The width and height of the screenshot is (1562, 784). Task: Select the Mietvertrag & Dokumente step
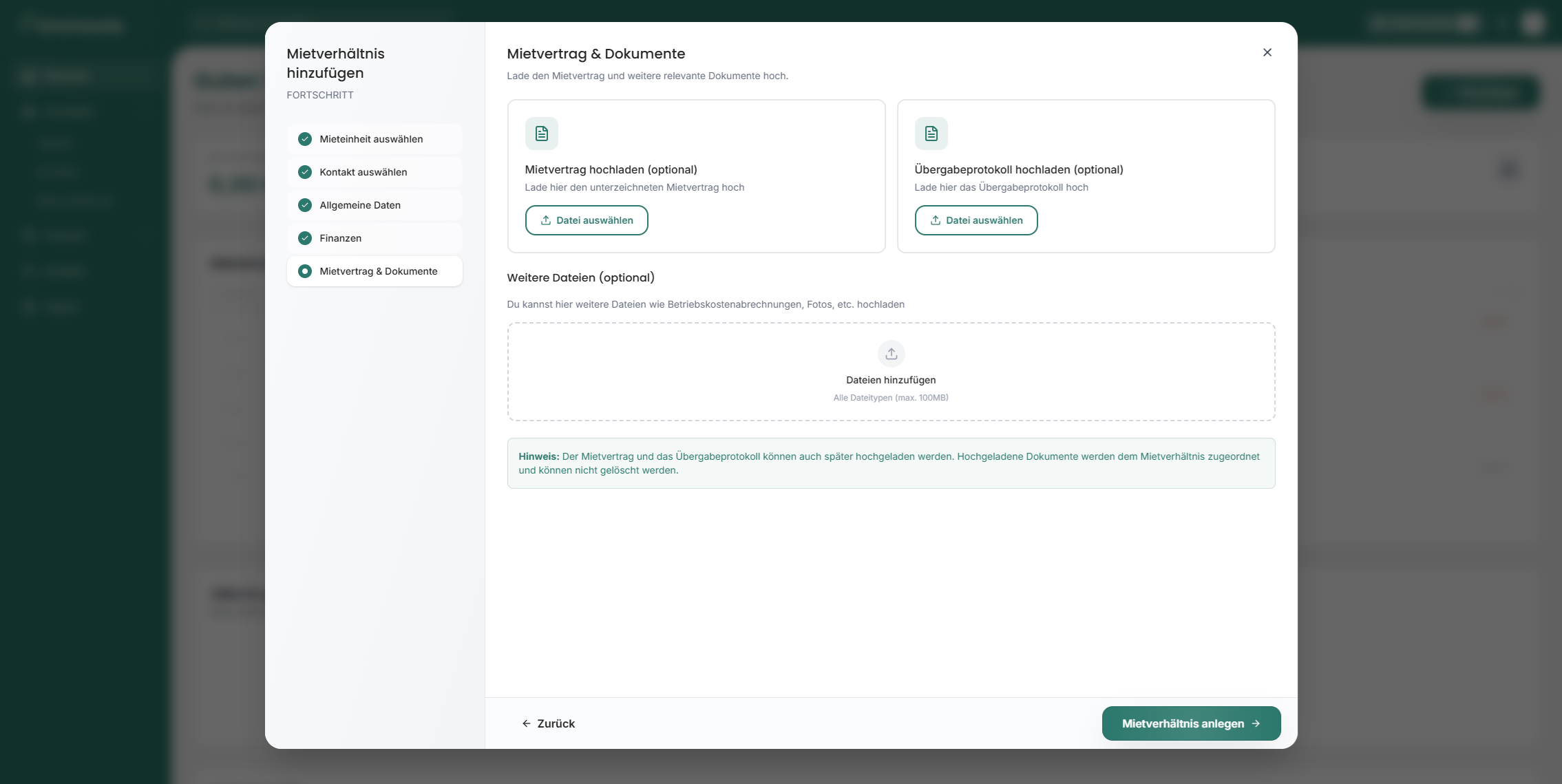374,271
